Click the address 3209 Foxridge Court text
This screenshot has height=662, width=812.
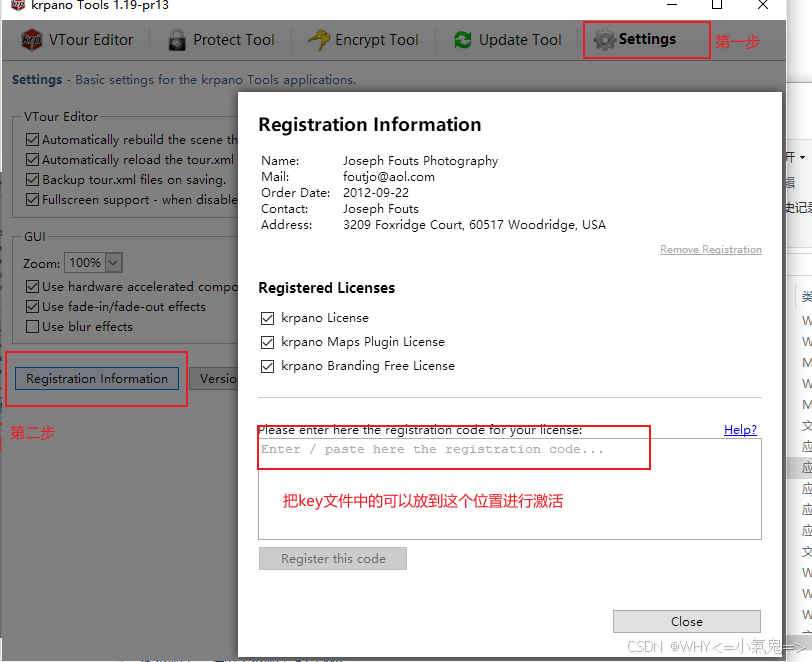tap(474, 225)
